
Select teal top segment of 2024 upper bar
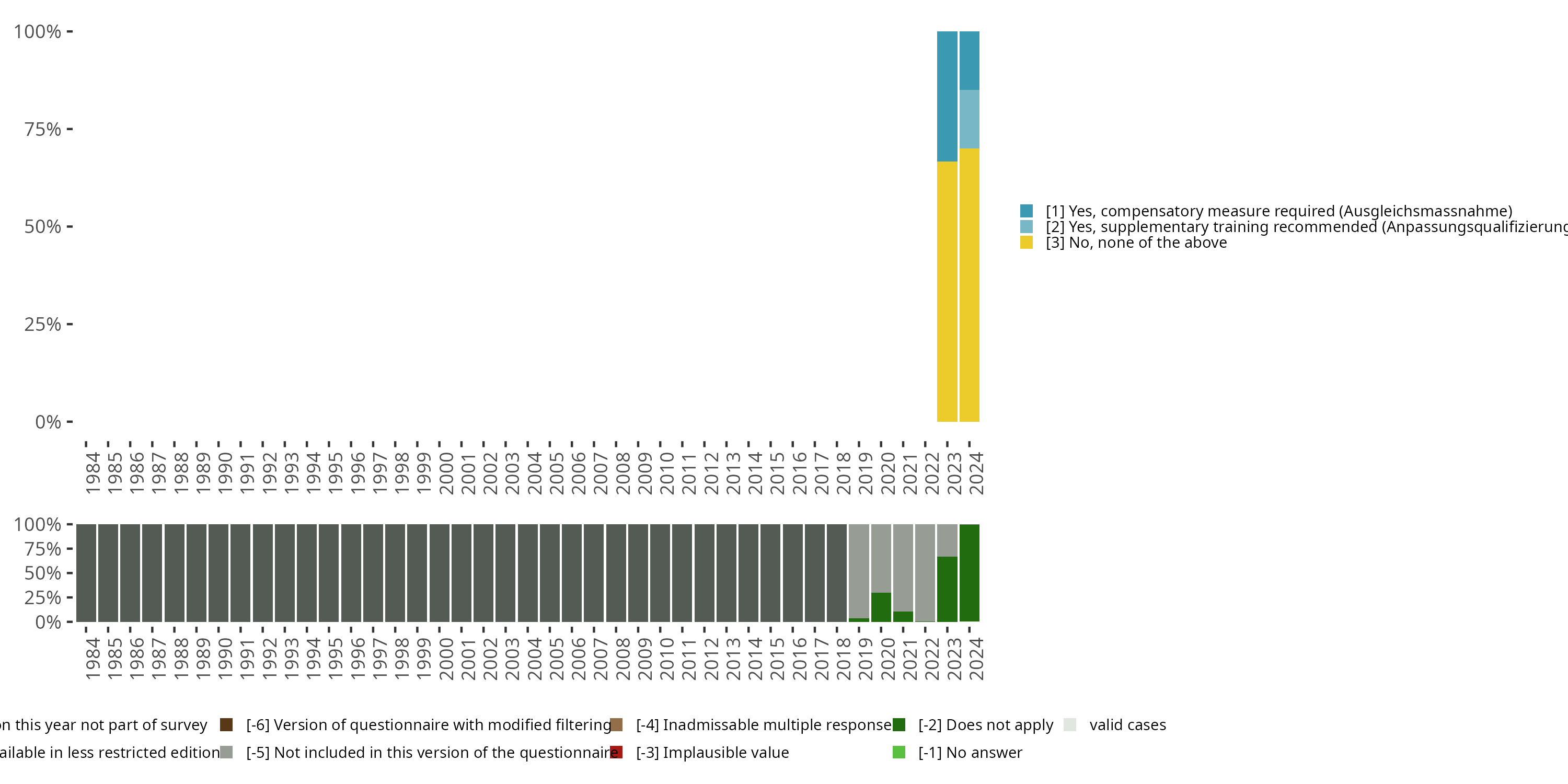969,61
